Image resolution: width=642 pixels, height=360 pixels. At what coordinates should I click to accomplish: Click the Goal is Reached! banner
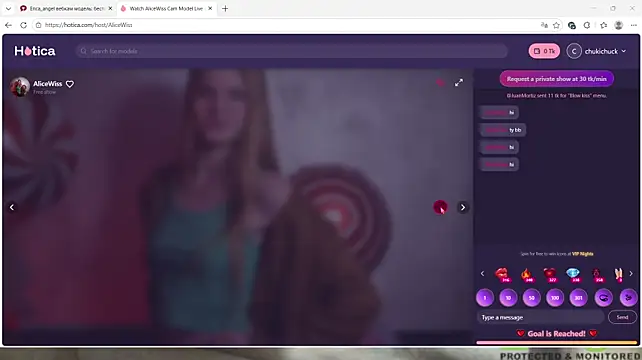point(556,333)
